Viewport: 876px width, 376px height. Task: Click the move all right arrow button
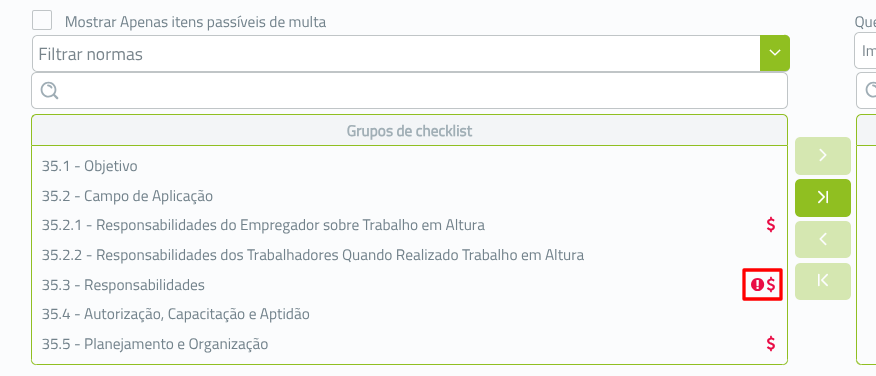(822, 198)
